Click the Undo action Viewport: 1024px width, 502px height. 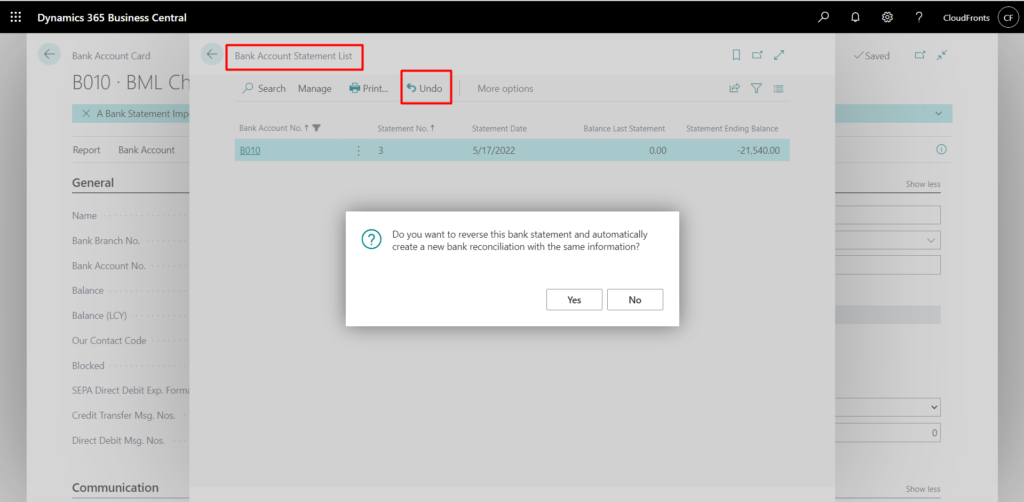[424, 88]
